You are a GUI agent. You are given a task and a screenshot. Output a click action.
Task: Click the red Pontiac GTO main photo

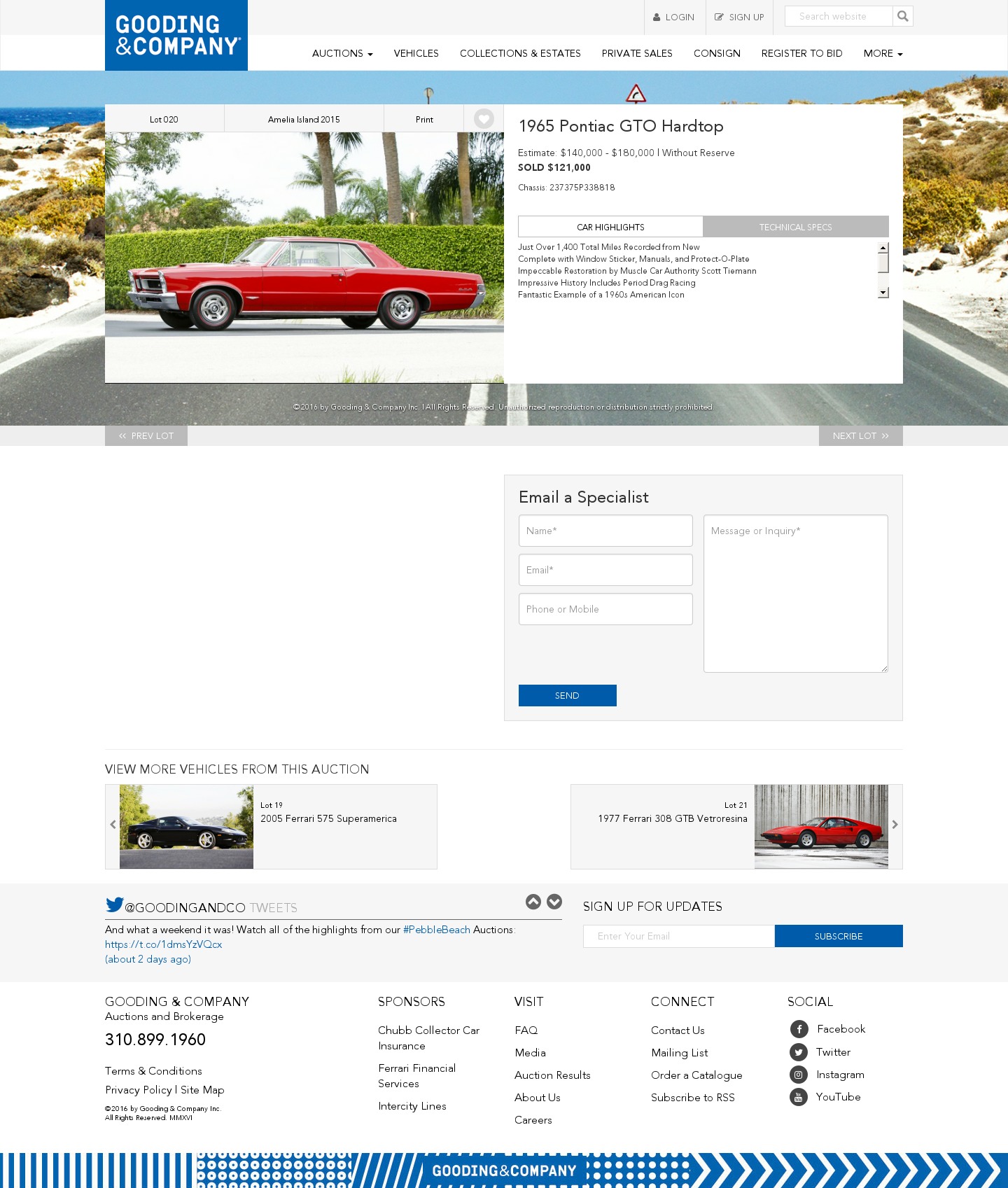(x=304, y=258)
